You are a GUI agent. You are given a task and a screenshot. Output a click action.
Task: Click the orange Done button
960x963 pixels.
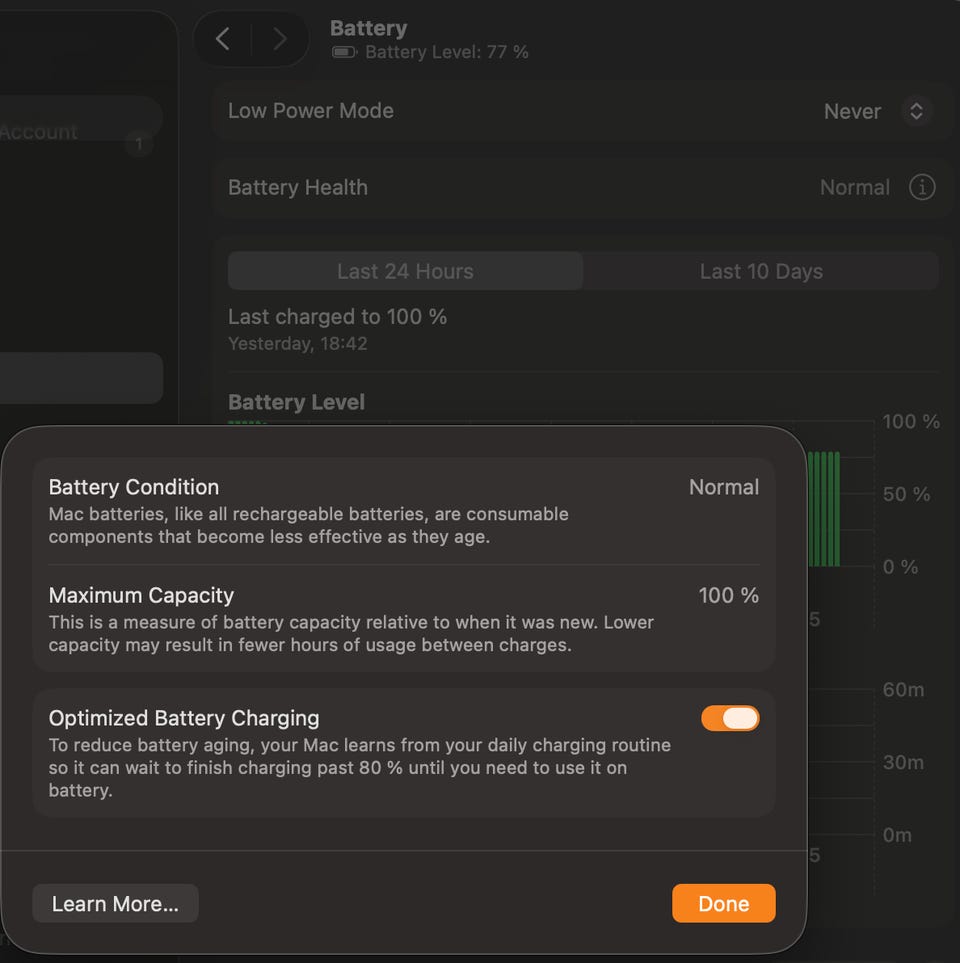coord(724,903)
